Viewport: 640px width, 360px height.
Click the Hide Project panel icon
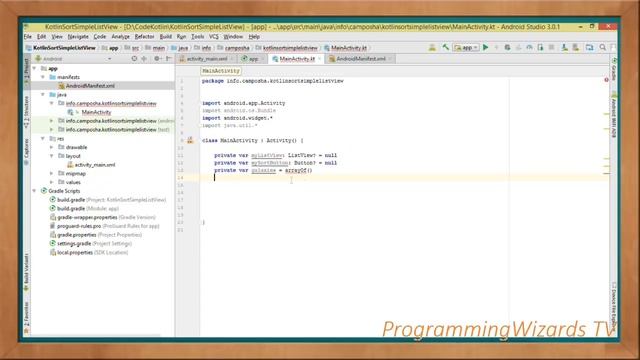(169, 59)
